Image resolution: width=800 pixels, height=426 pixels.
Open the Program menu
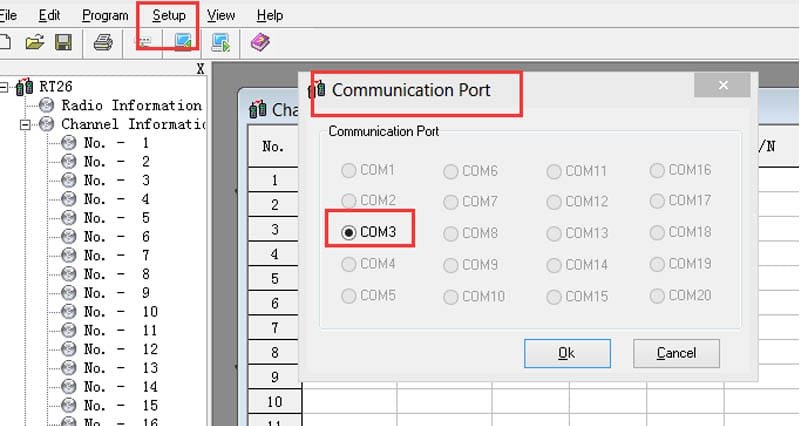click(x=105, y=15)
